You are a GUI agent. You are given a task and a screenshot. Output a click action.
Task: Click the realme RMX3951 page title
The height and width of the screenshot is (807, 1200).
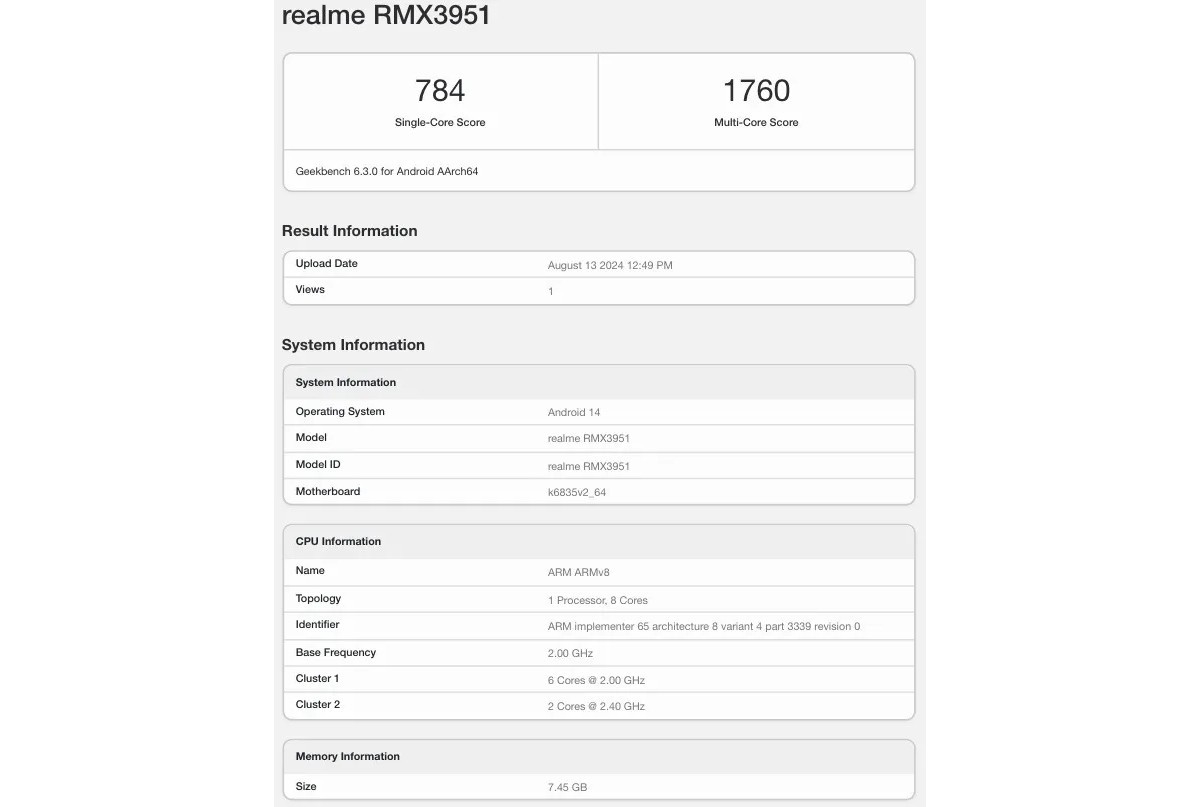pyautogui.click(x=386, y=15)
